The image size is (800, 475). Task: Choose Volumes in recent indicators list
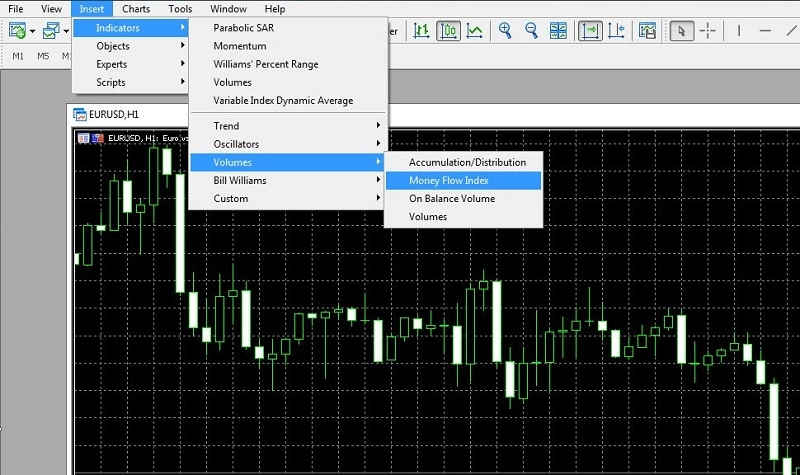[x=288, y=82]
